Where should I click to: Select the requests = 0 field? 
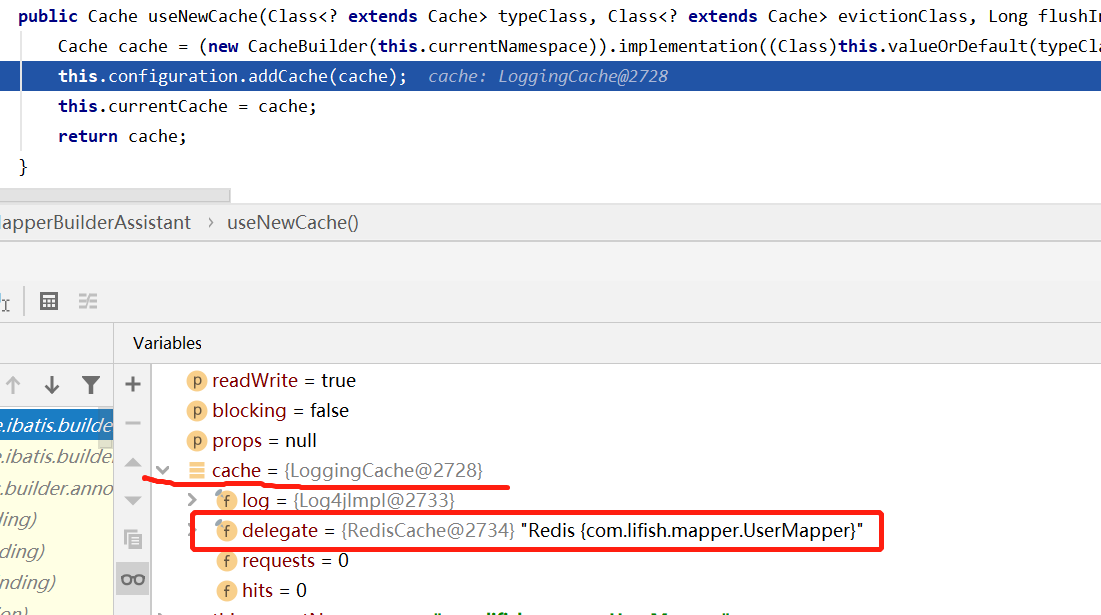click(x=282, y=561)
